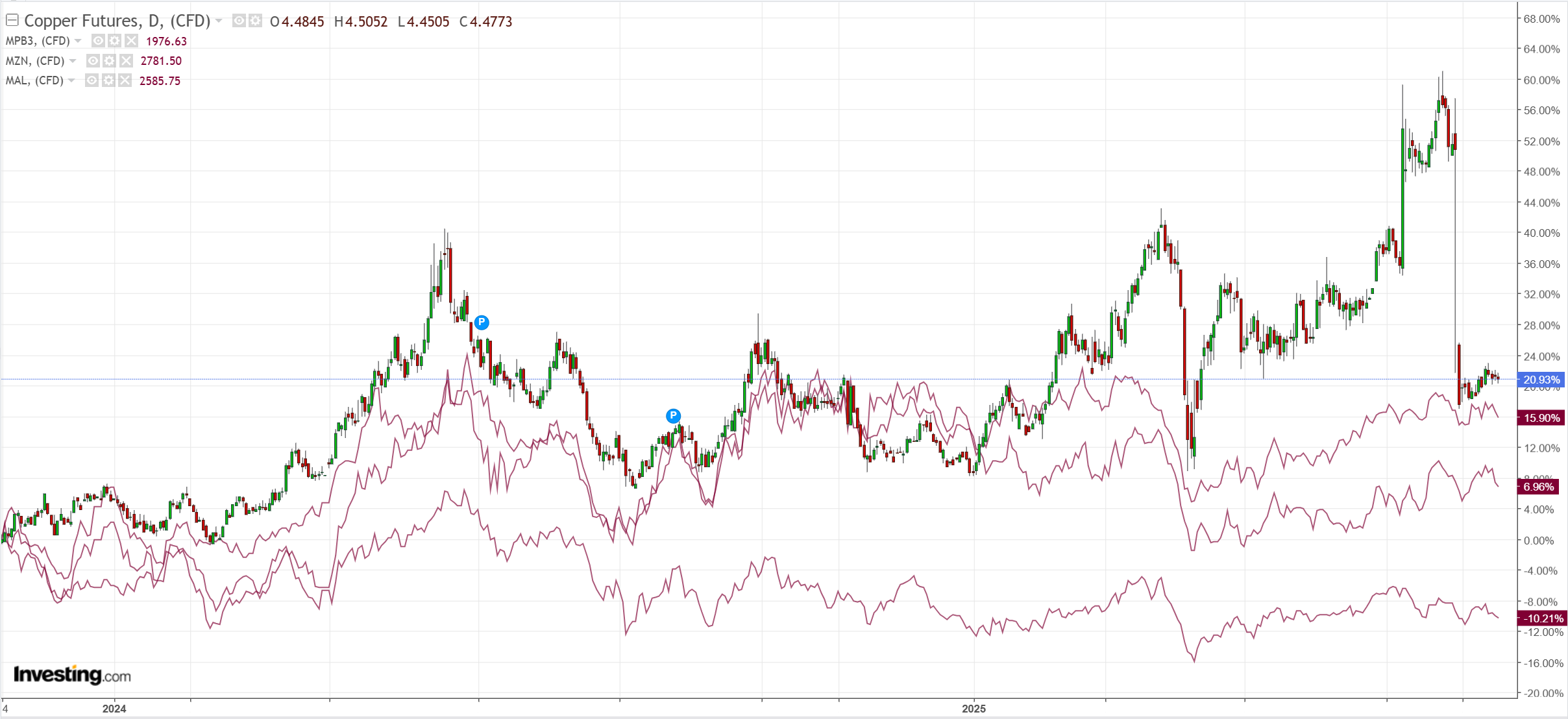
Task: Collapse the legend with the minus box
Action: tap(12, 21)
